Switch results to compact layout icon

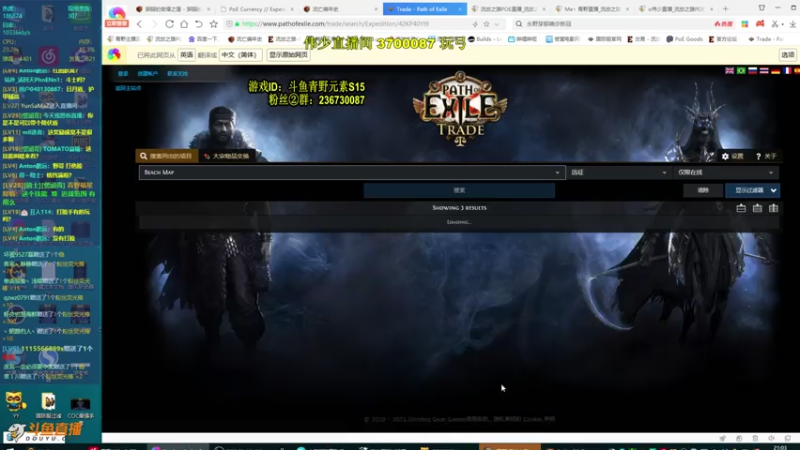coord(741,208)
